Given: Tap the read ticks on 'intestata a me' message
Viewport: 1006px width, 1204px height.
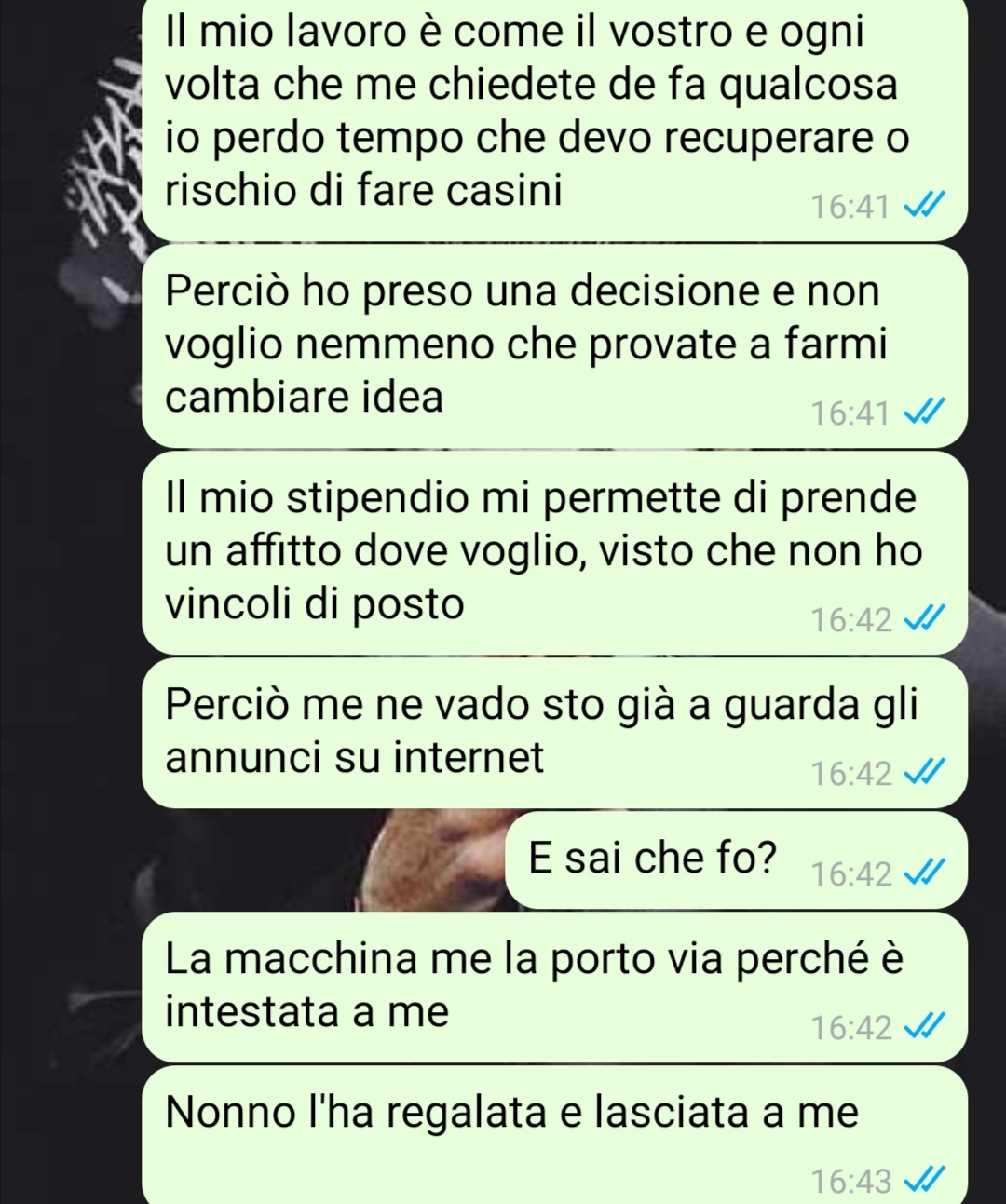Looking at the screenshot, I should [x=927, y=1028].
